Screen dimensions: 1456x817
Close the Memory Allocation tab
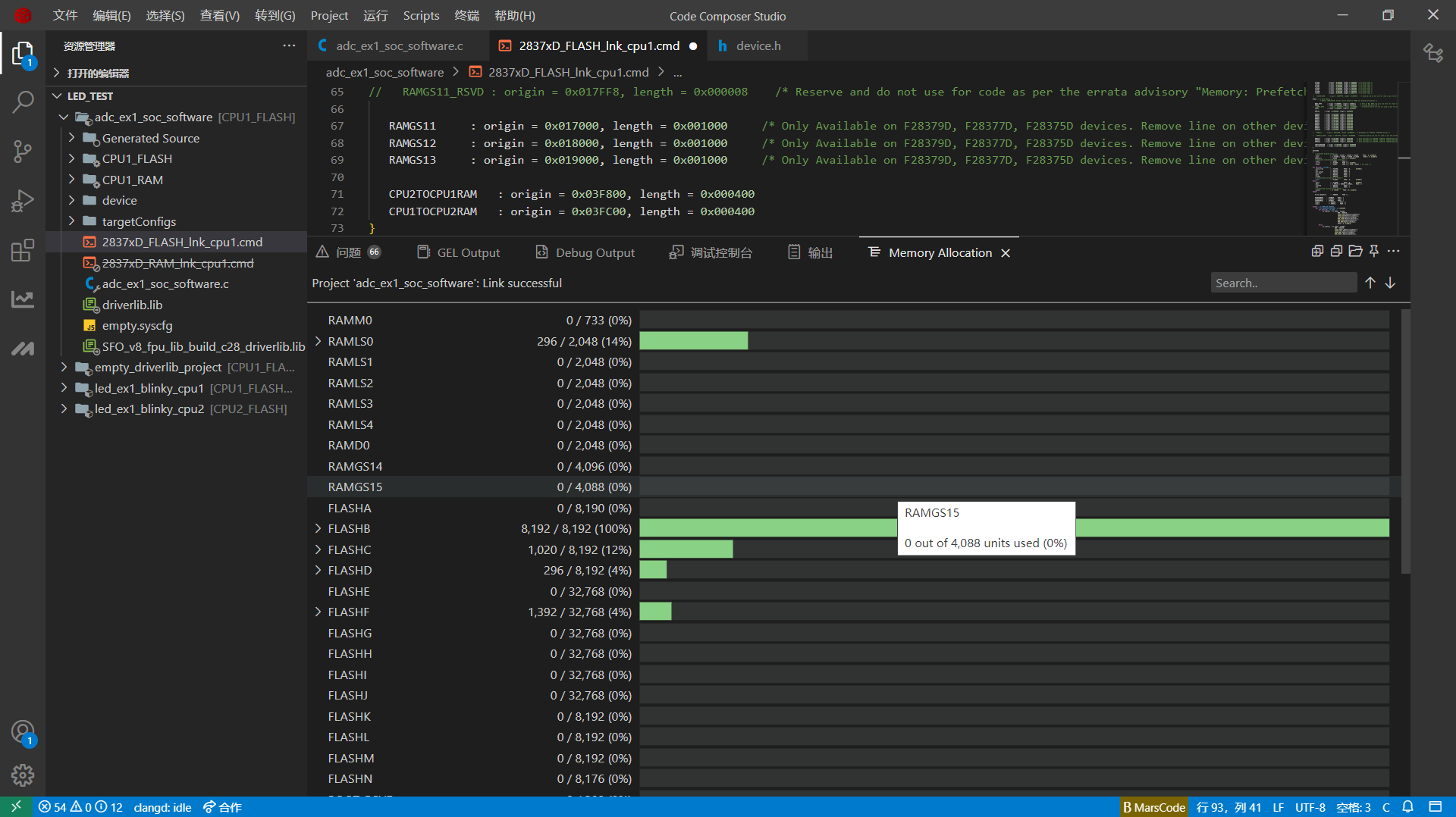point(1006,252)
